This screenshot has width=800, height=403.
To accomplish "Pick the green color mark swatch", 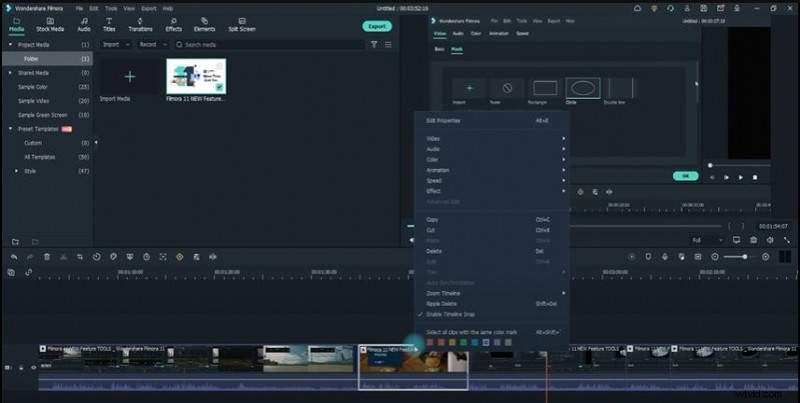I will 463,342.
